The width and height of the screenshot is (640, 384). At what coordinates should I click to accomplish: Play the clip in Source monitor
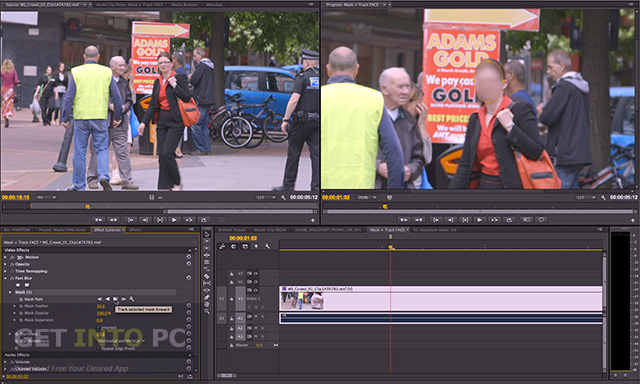click(x=174, y=220)
